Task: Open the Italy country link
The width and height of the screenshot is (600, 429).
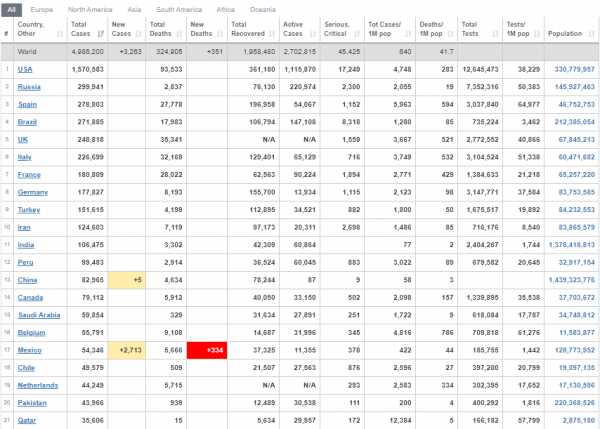Action: [24, 157]
